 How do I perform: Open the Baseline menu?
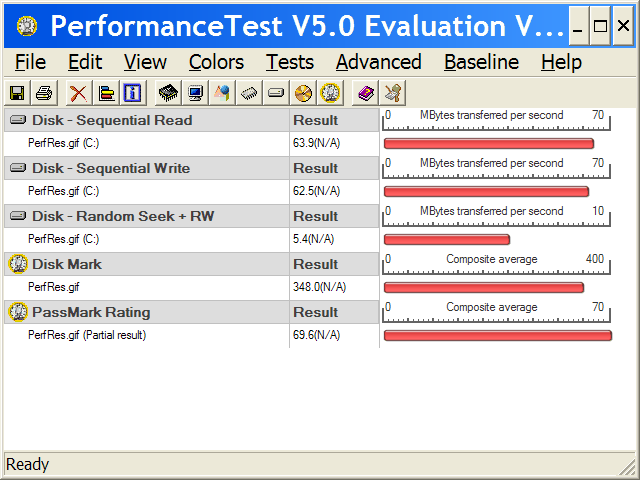pos(482,62)
